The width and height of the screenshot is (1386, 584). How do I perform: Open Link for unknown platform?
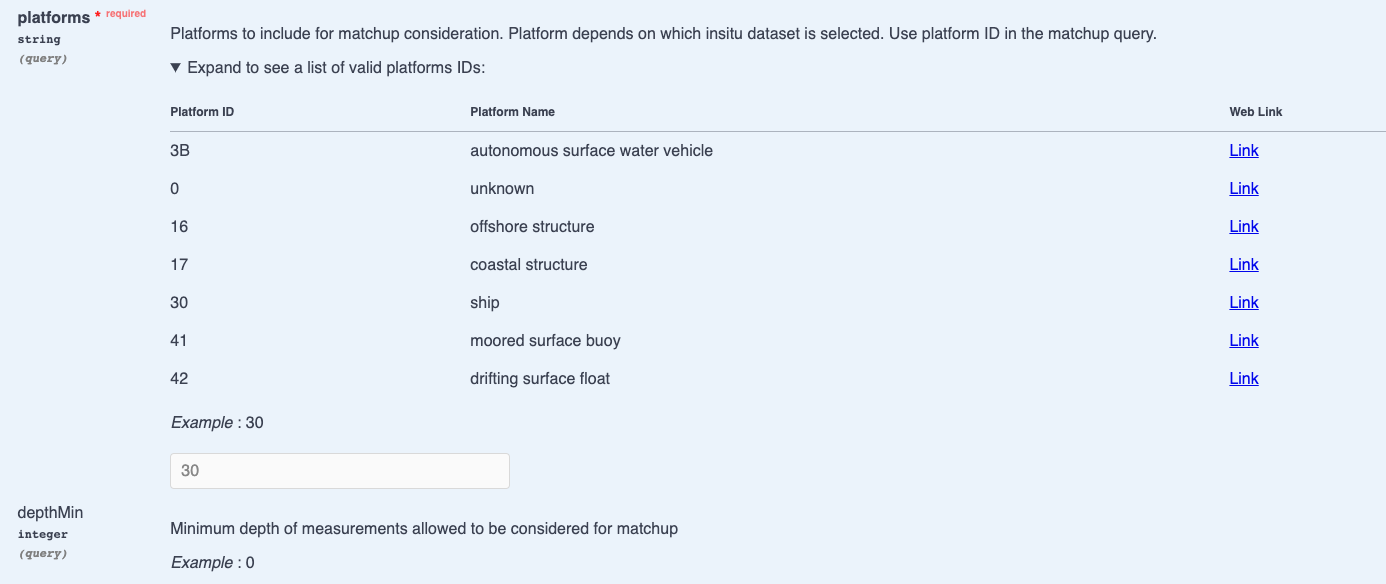pos(1243,189)
